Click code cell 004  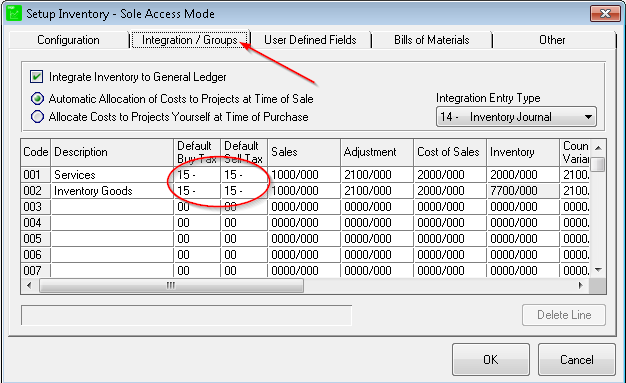pyautogui.click(x=36, y=223)
